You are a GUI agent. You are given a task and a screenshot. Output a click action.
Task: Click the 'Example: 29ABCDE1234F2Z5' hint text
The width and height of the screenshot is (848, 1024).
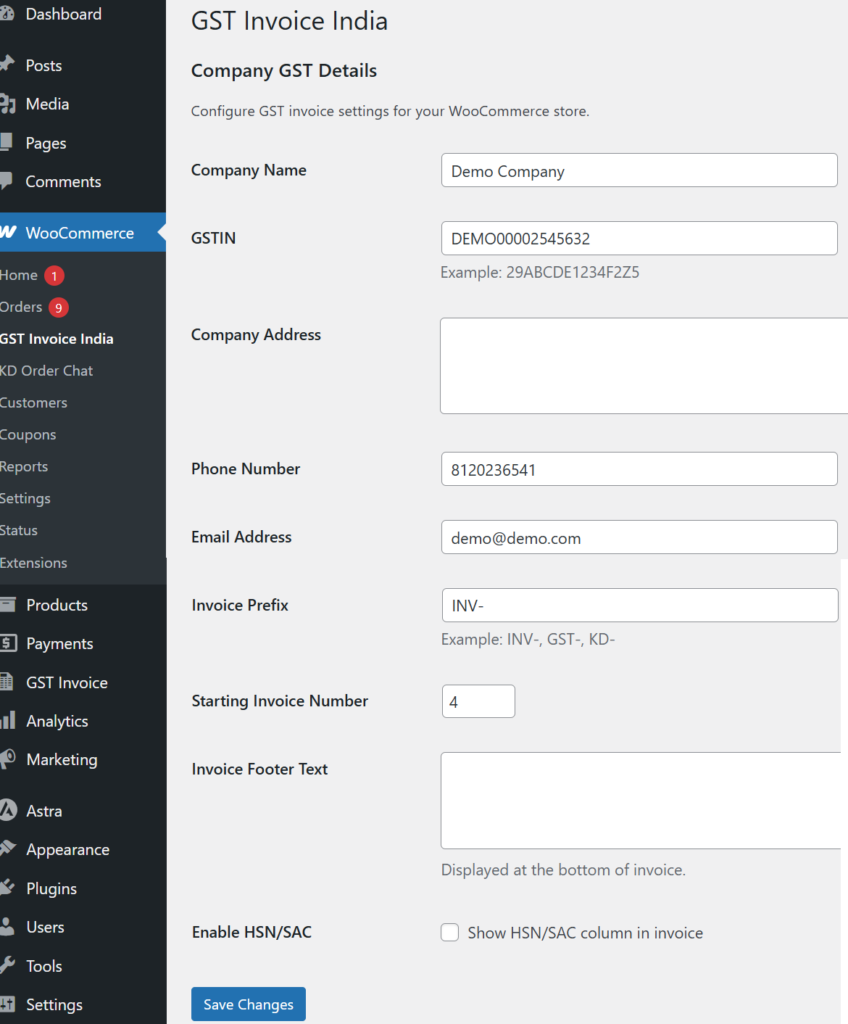tap(540, 272)
